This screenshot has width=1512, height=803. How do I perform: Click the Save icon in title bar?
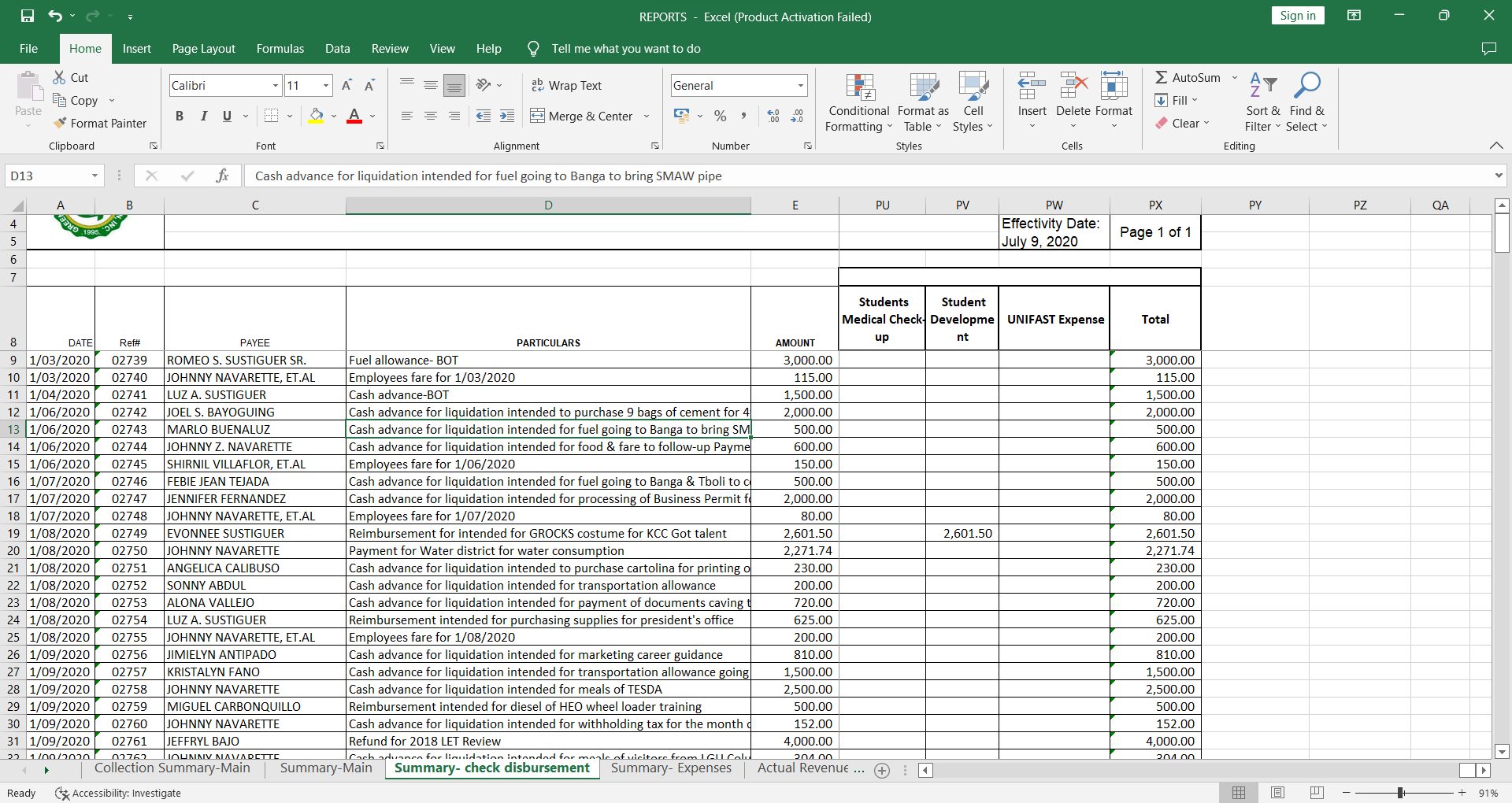click(x=28, y=16)
